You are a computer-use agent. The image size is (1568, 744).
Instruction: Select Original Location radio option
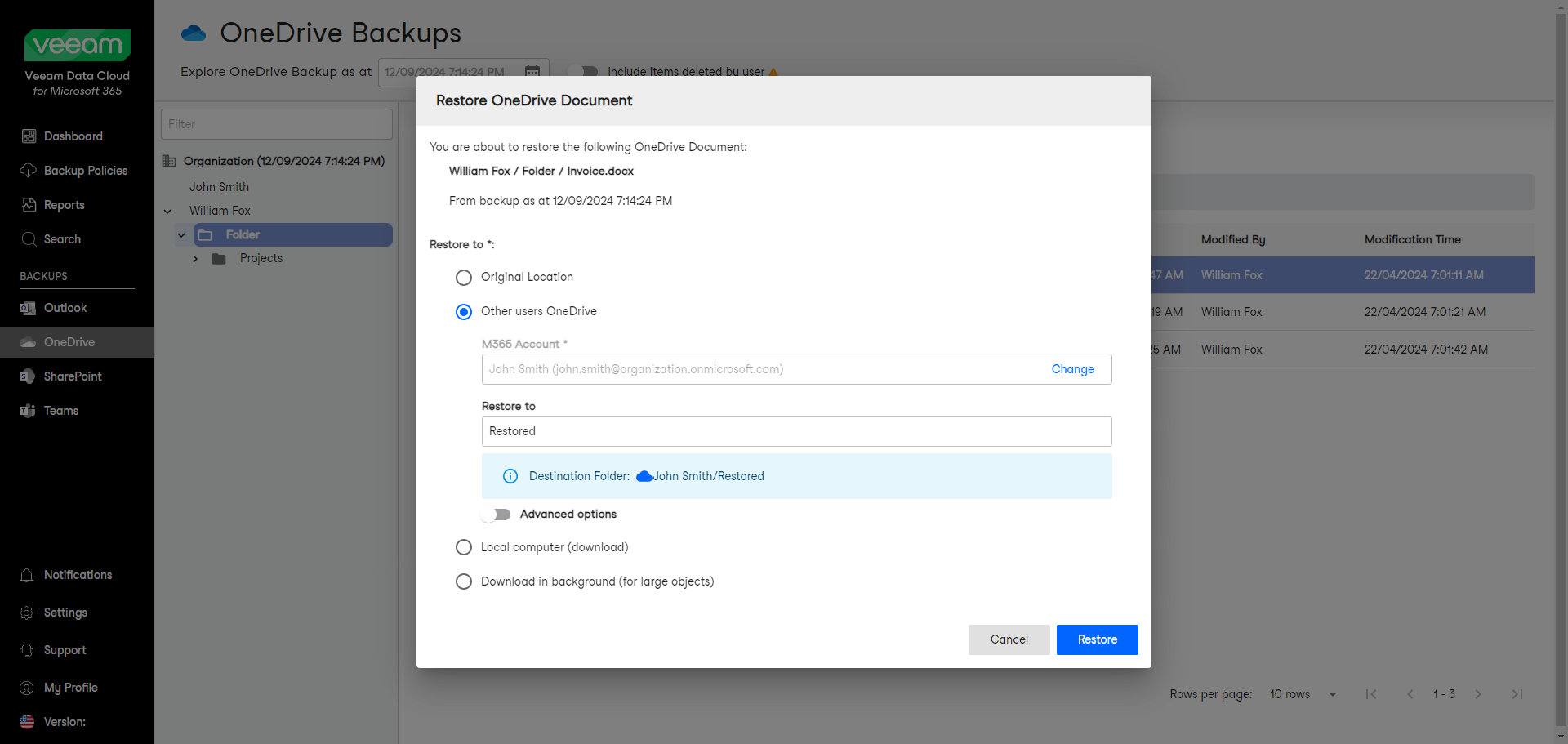pyautogui.click(x=464, y=278)
